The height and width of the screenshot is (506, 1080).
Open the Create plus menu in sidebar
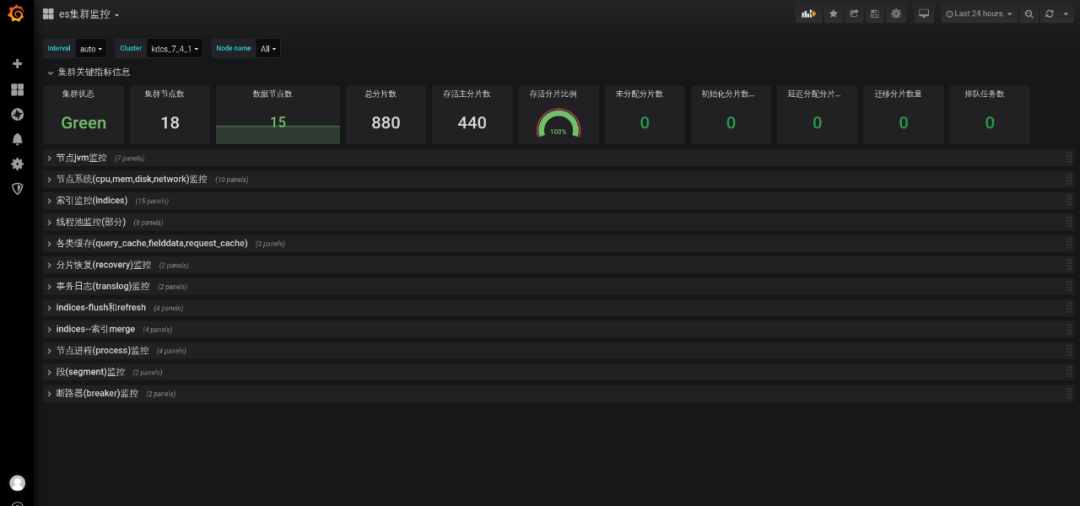click(17, 63)
